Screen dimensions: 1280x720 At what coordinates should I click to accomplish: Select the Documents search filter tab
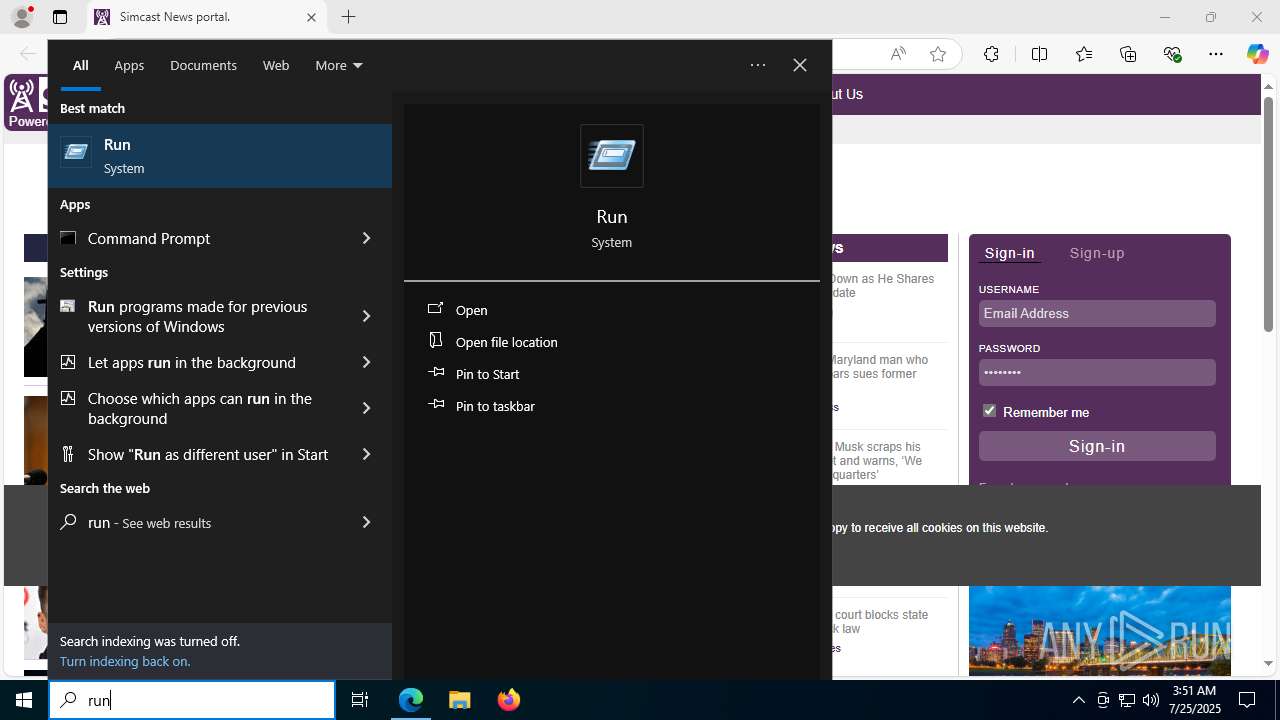pos(203,65)
